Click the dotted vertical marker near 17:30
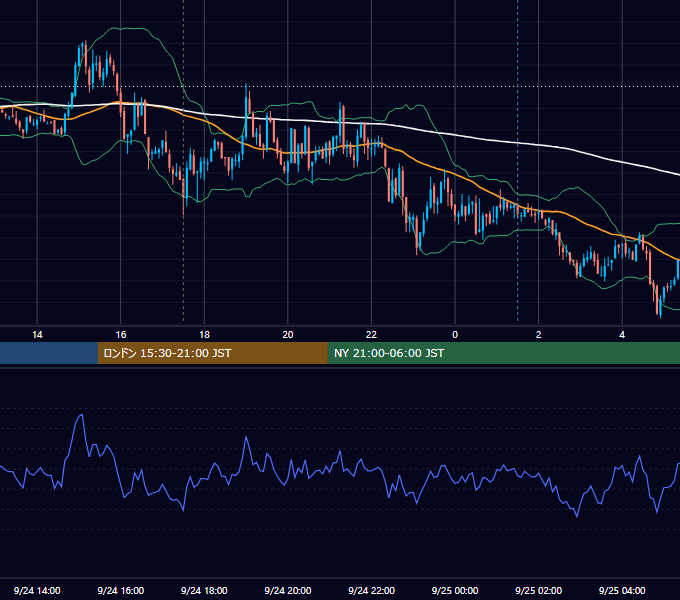The height and width of the screenshot is (600, 680). click(183, 160)
